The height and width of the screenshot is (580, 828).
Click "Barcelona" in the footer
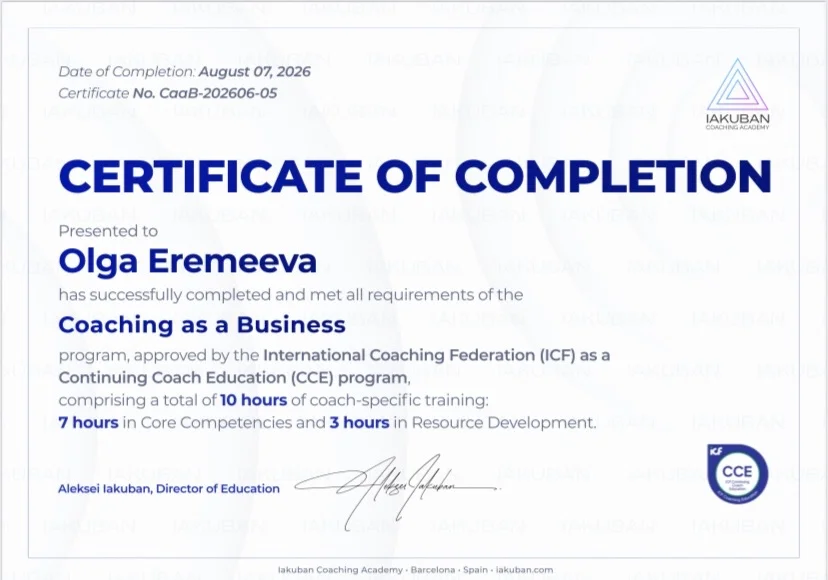click(432, 570)
